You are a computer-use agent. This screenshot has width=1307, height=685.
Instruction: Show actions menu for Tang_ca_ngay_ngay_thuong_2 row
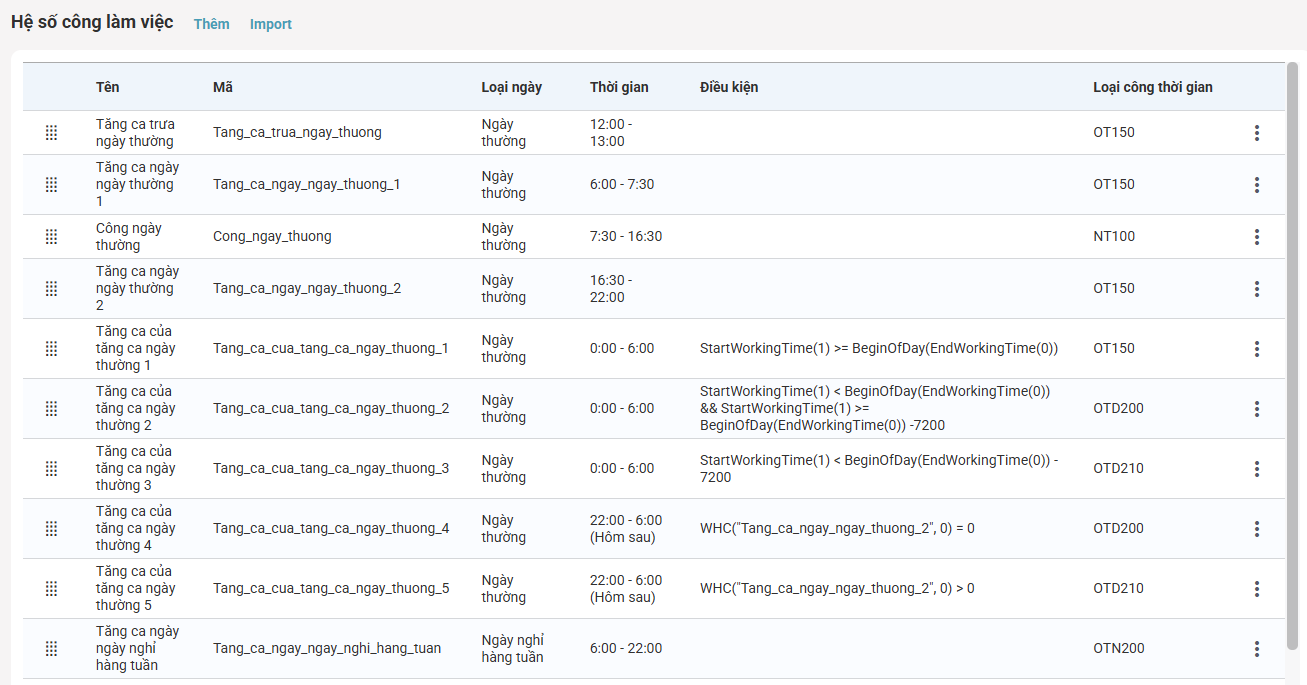click(x=1257, y=289)
